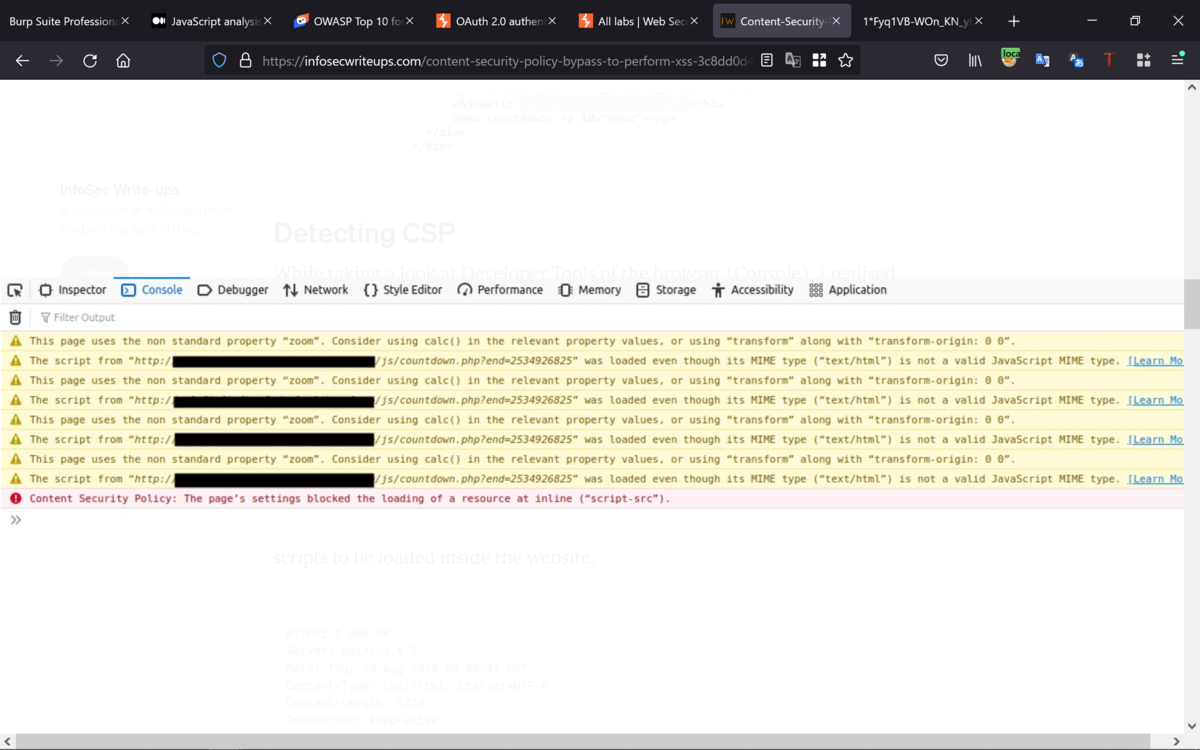Open the Storage panel

click(x=666, y=290)
